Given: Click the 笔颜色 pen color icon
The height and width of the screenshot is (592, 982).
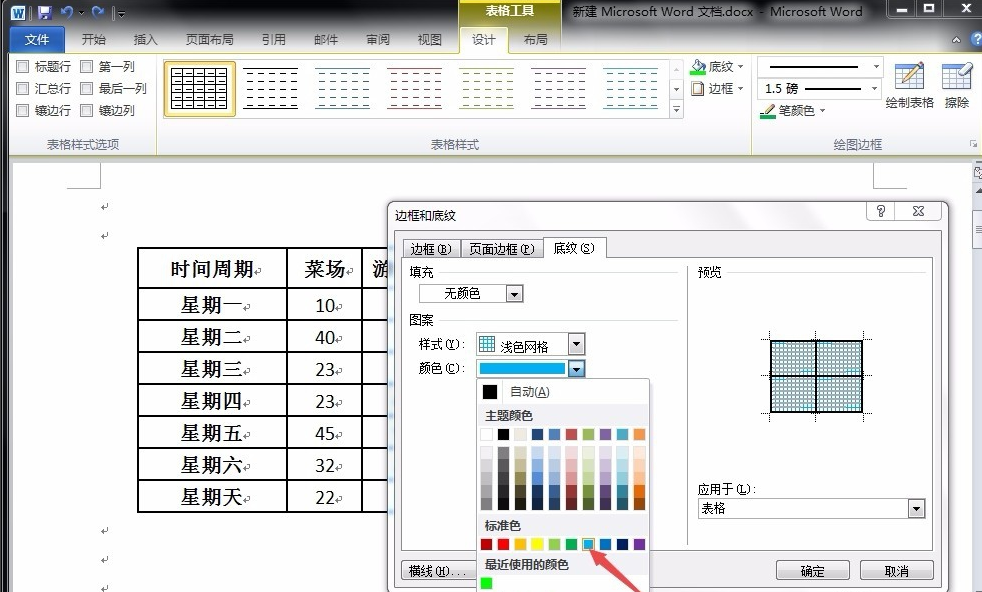Looking at the screenshot, I should point(768,111).
